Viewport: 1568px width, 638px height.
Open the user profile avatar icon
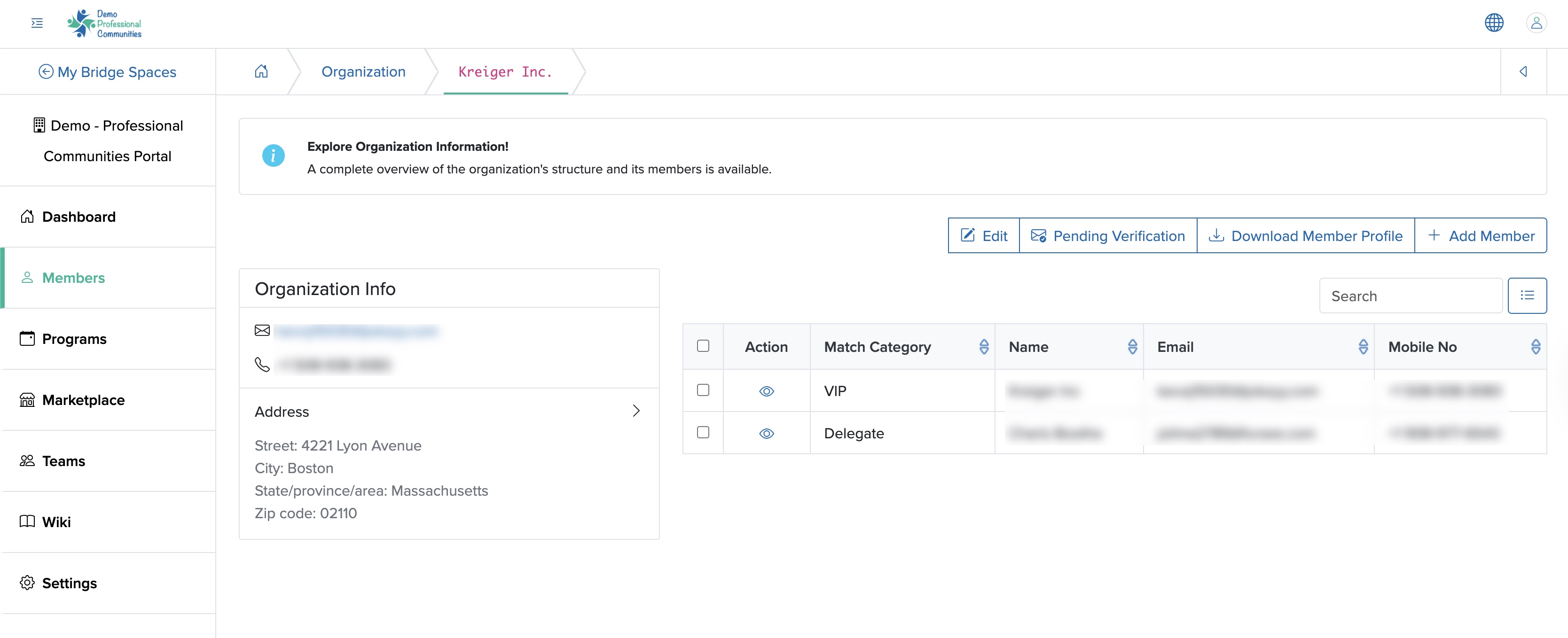(1537, 23)
